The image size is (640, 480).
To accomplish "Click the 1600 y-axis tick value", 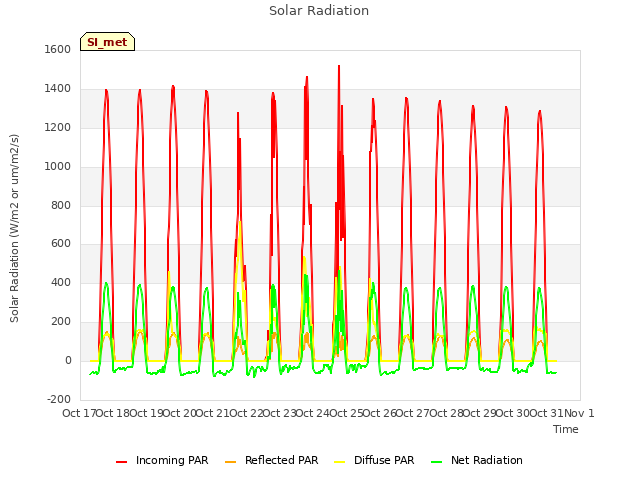I will (58, 49).
